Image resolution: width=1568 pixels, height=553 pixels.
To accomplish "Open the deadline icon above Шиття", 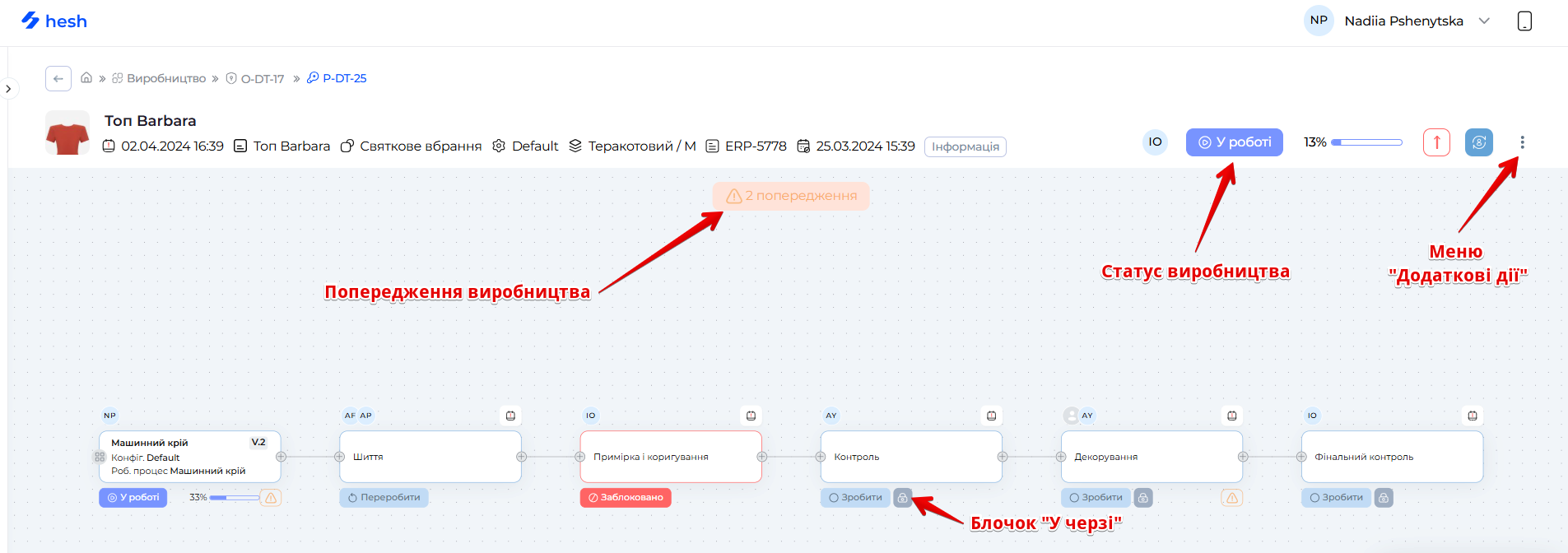I will click(510, 416).
